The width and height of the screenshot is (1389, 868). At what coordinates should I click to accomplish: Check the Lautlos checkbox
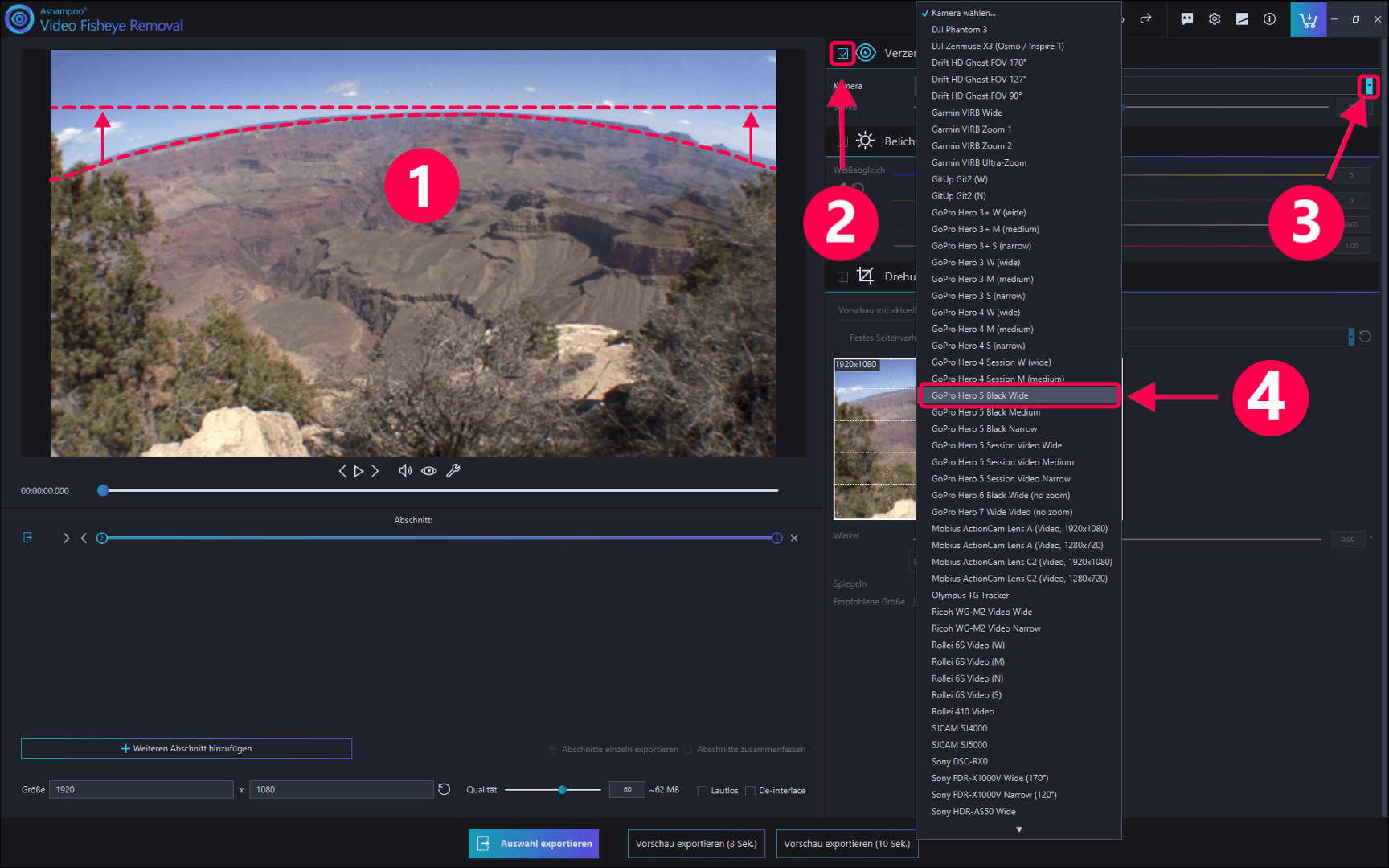coord(703,791)
